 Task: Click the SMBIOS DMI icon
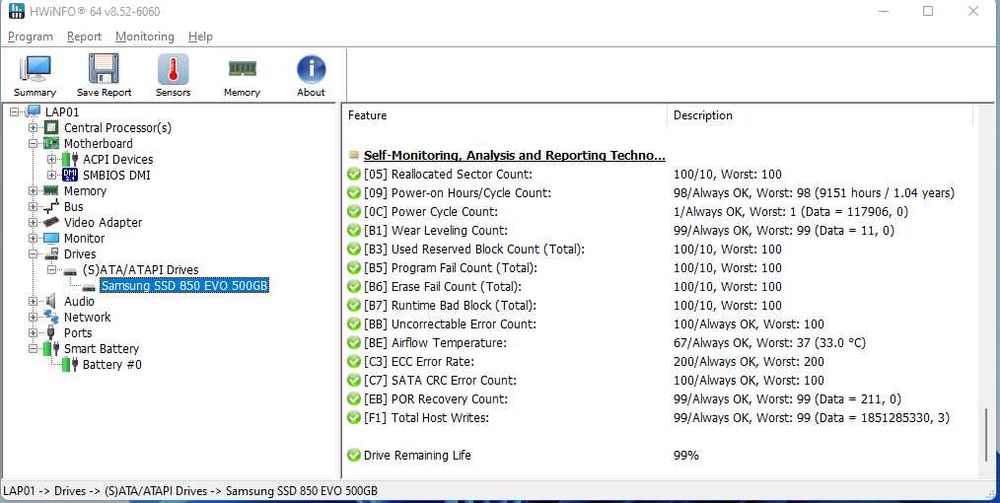[70, 175]
